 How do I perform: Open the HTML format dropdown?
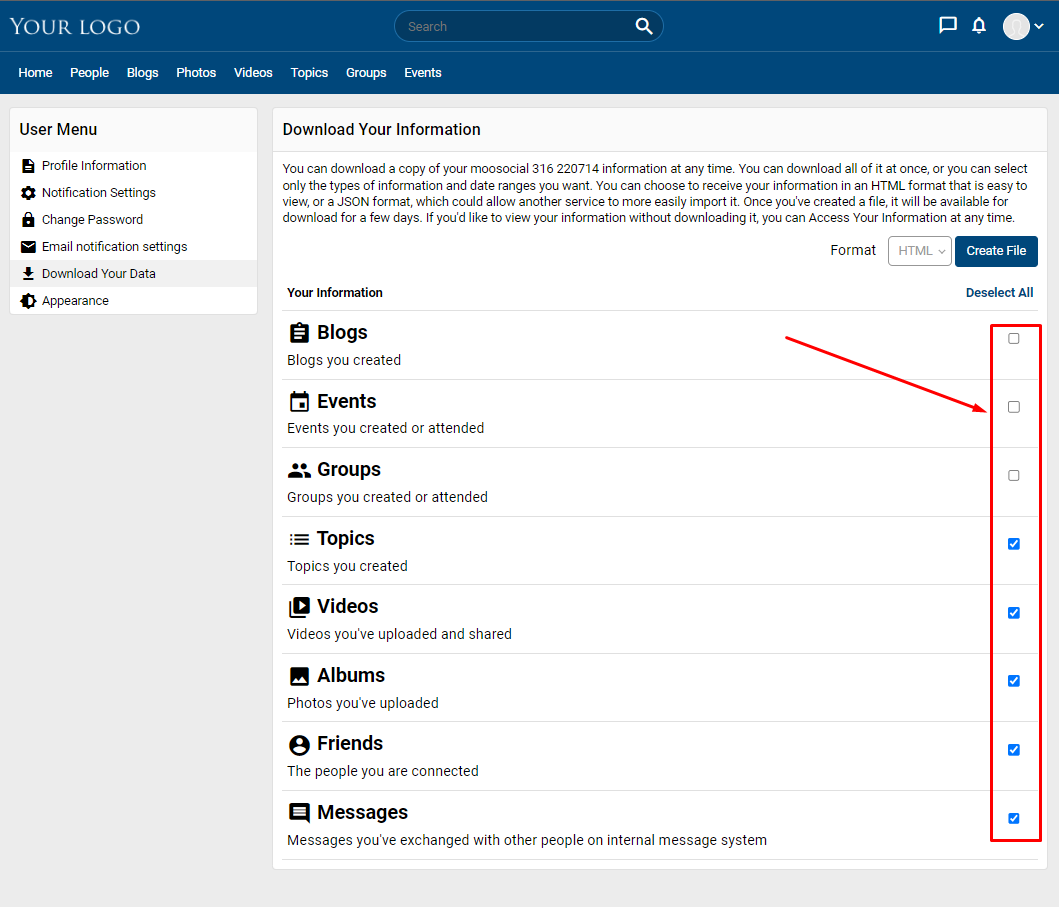pos(920,251)
